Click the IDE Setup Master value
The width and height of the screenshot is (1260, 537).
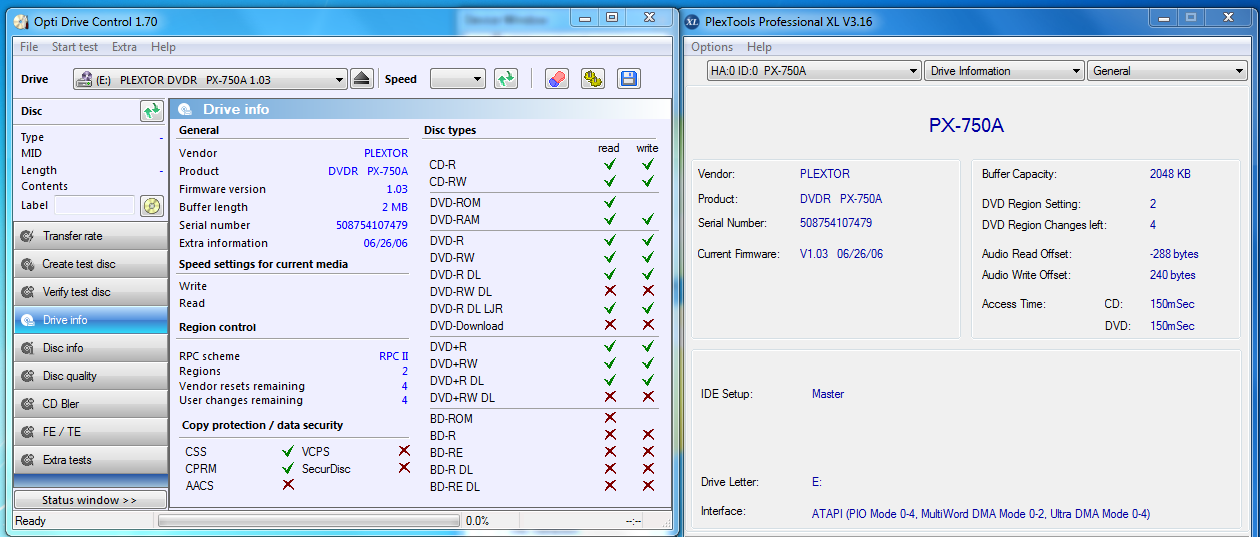[828, 394]
